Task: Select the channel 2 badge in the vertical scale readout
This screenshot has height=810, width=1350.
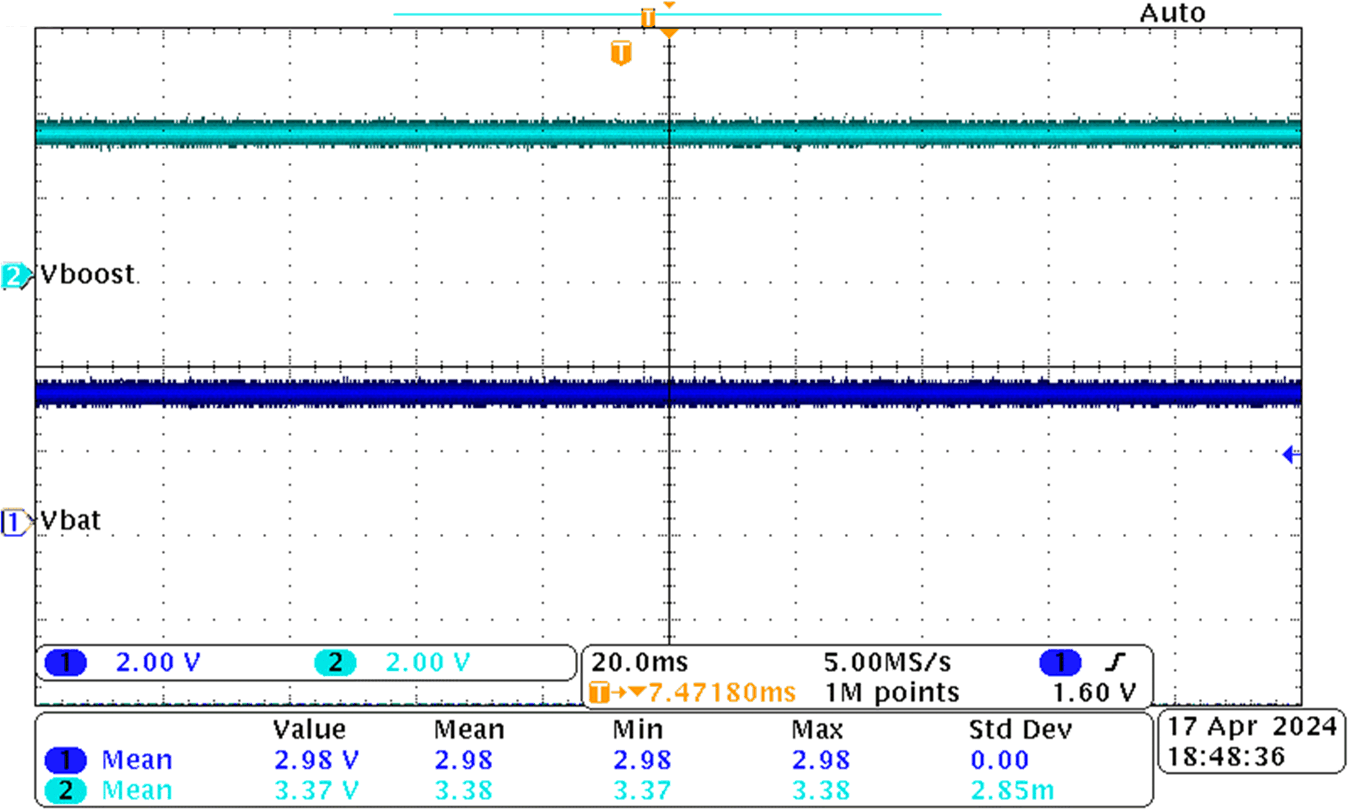Action: pyautogui.click(x=335, y=662)
